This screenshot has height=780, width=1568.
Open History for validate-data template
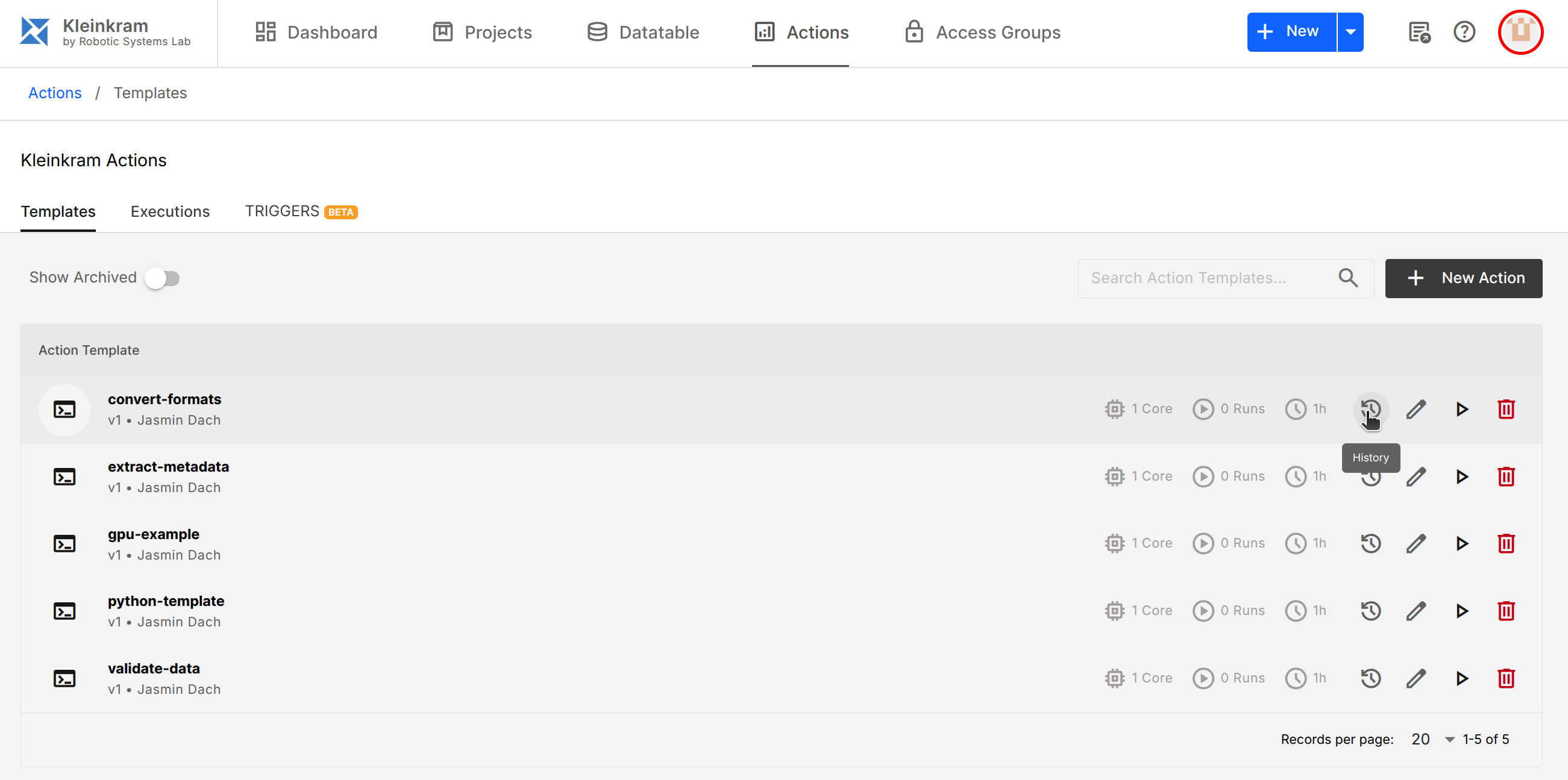coord(1370,678)
